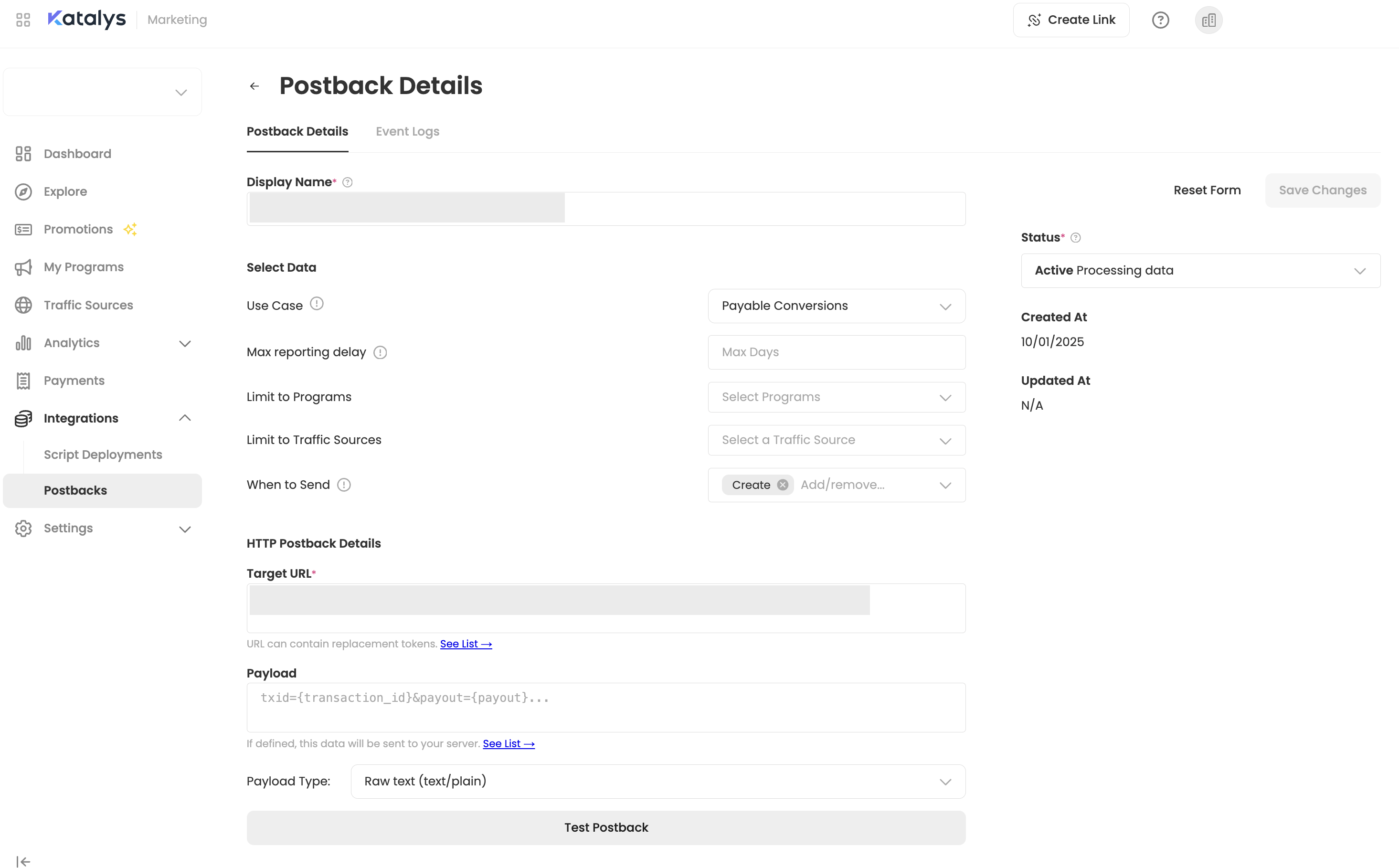Open the Use Case Payable Conversions dropdown

click(x=836, y=306)
